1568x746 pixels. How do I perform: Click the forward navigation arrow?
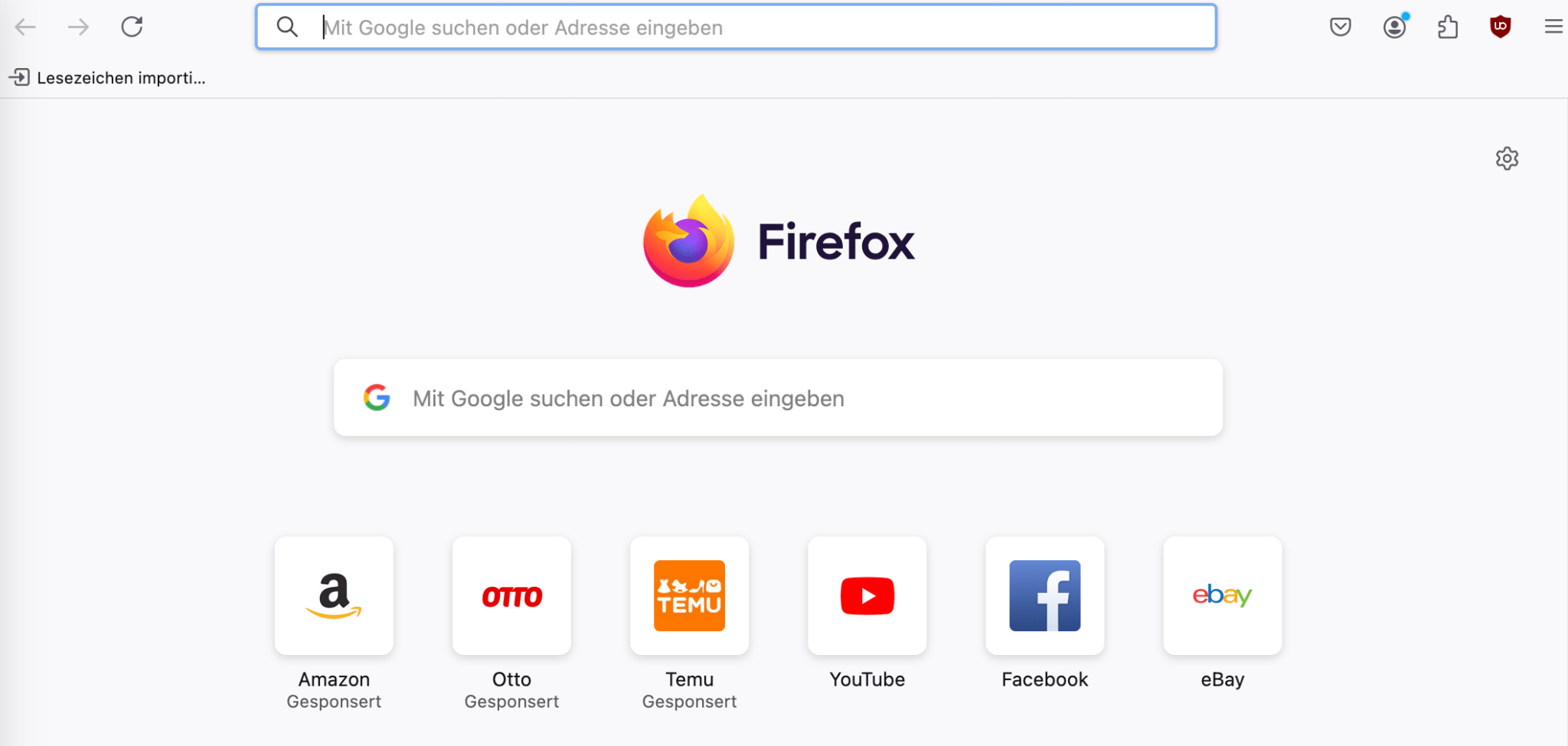coord(77,26)
